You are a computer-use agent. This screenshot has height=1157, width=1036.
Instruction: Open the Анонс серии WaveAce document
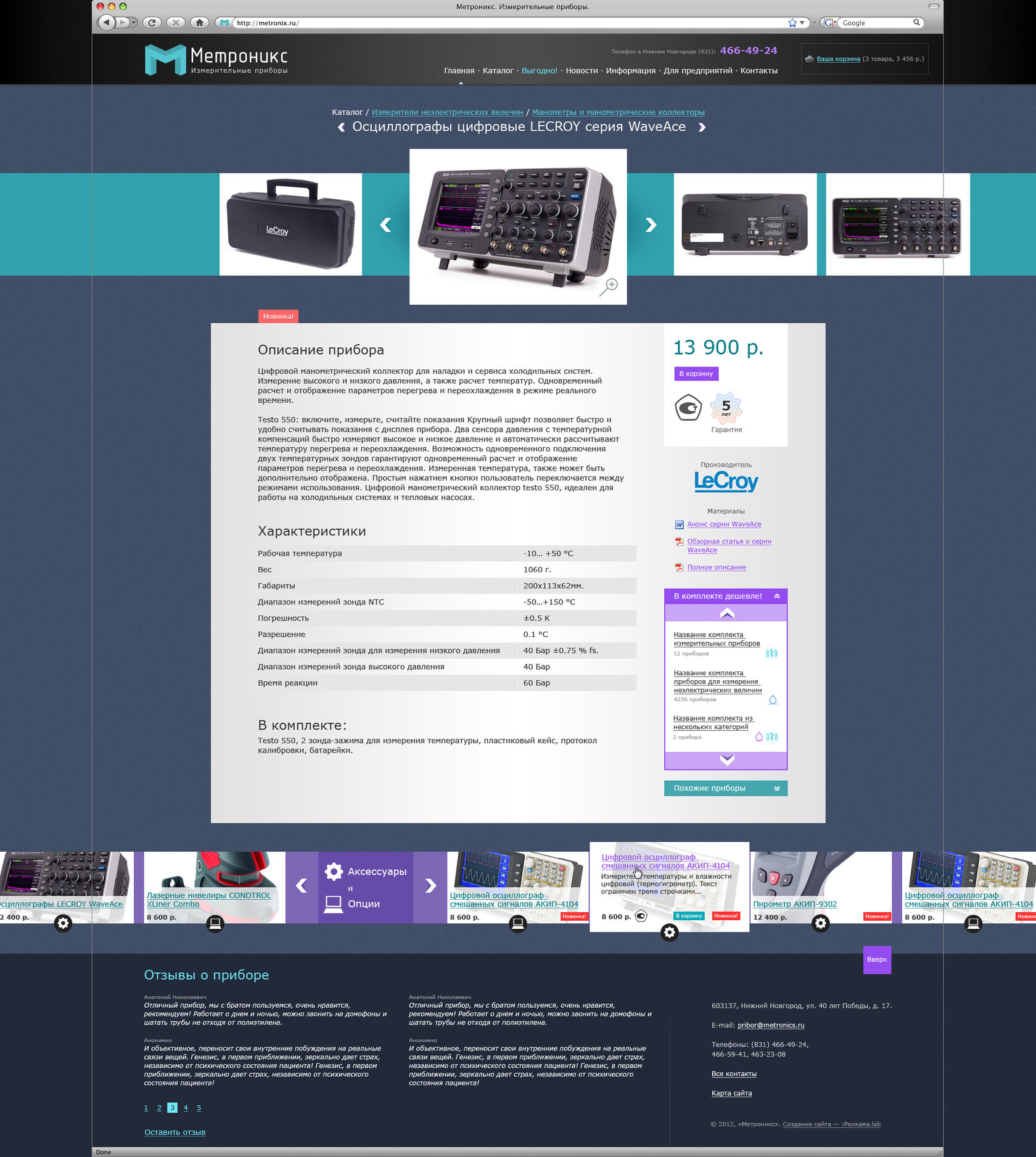724,524
